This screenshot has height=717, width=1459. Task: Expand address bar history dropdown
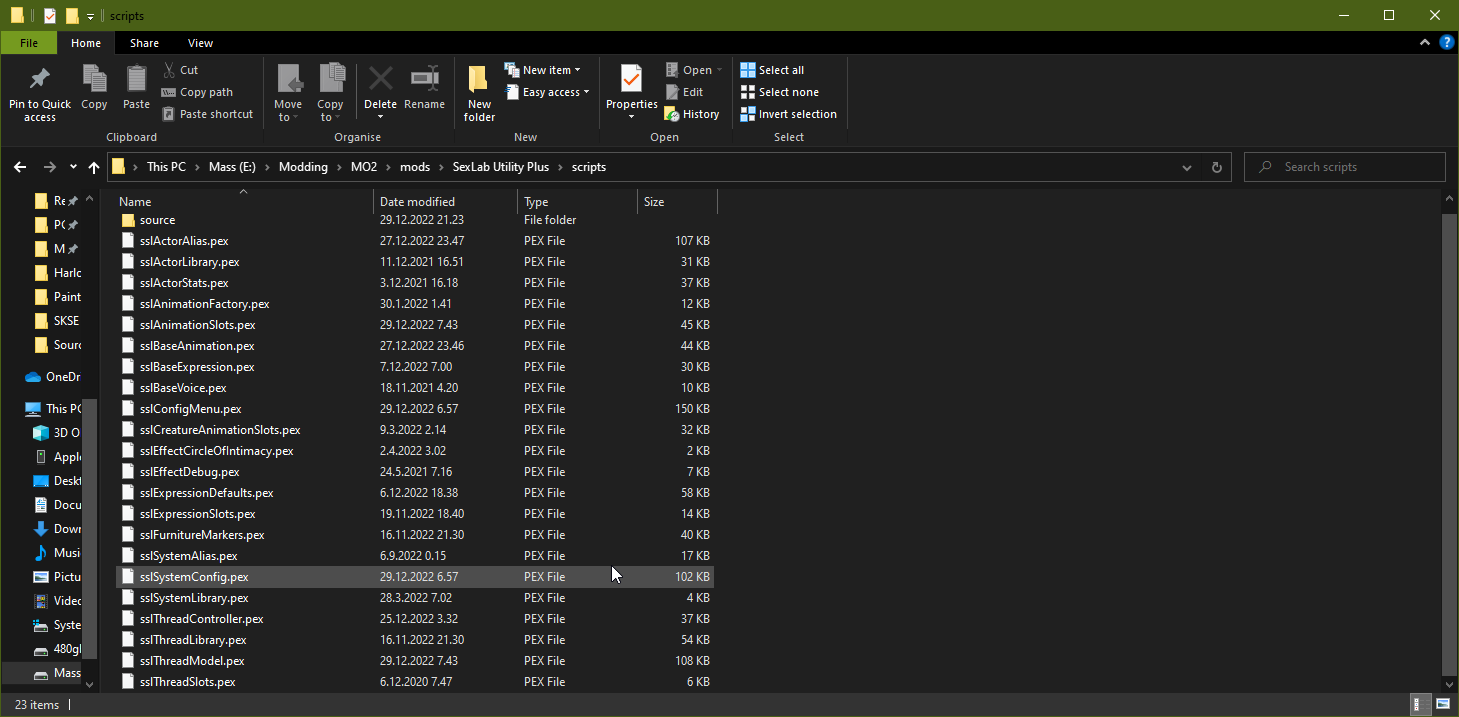pyautogui.click(x=1186, y=167)
